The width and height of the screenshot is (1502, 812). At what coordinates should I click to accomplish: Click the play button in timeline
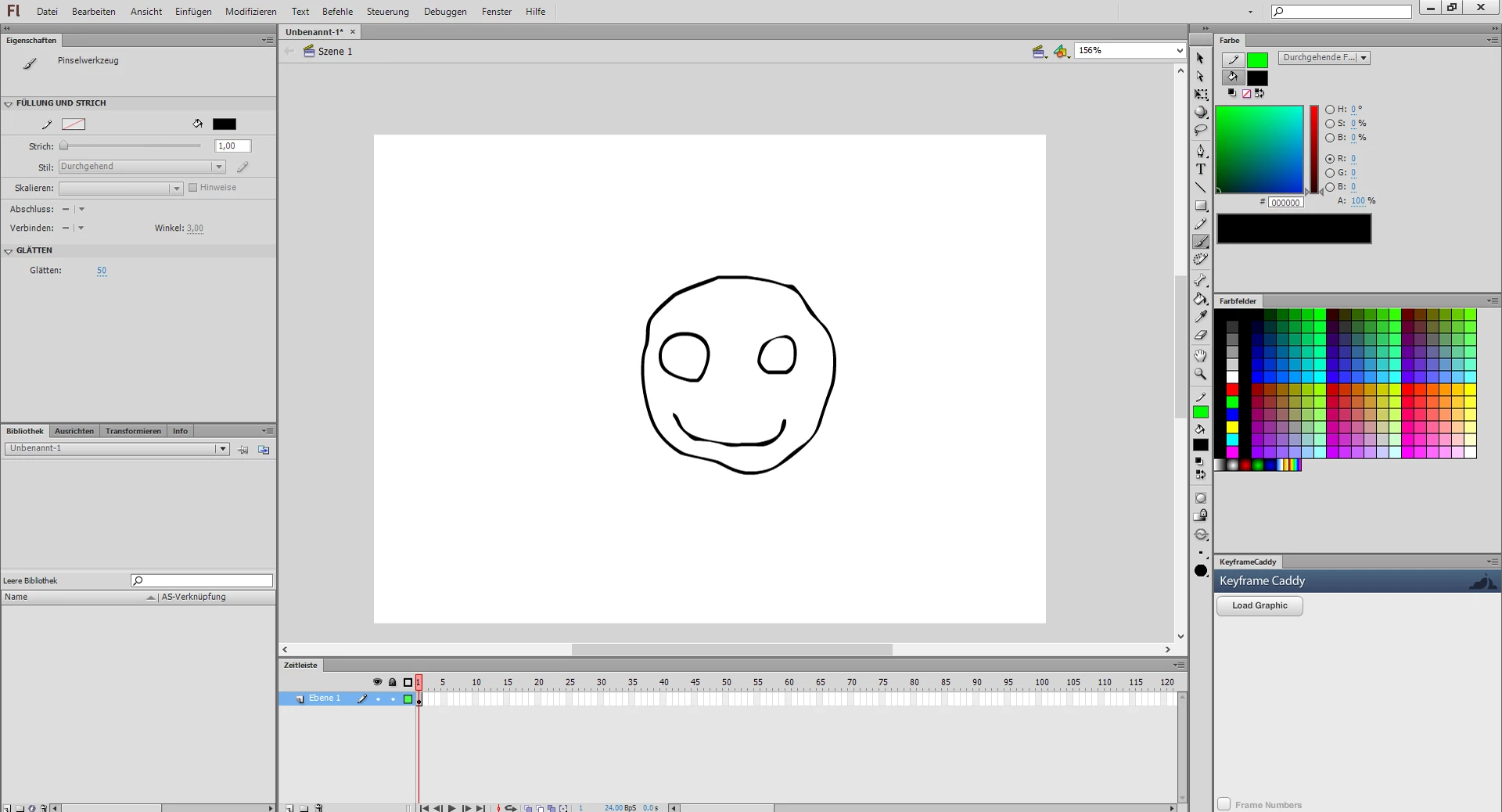pyautogui.click(x=451, y=808)
